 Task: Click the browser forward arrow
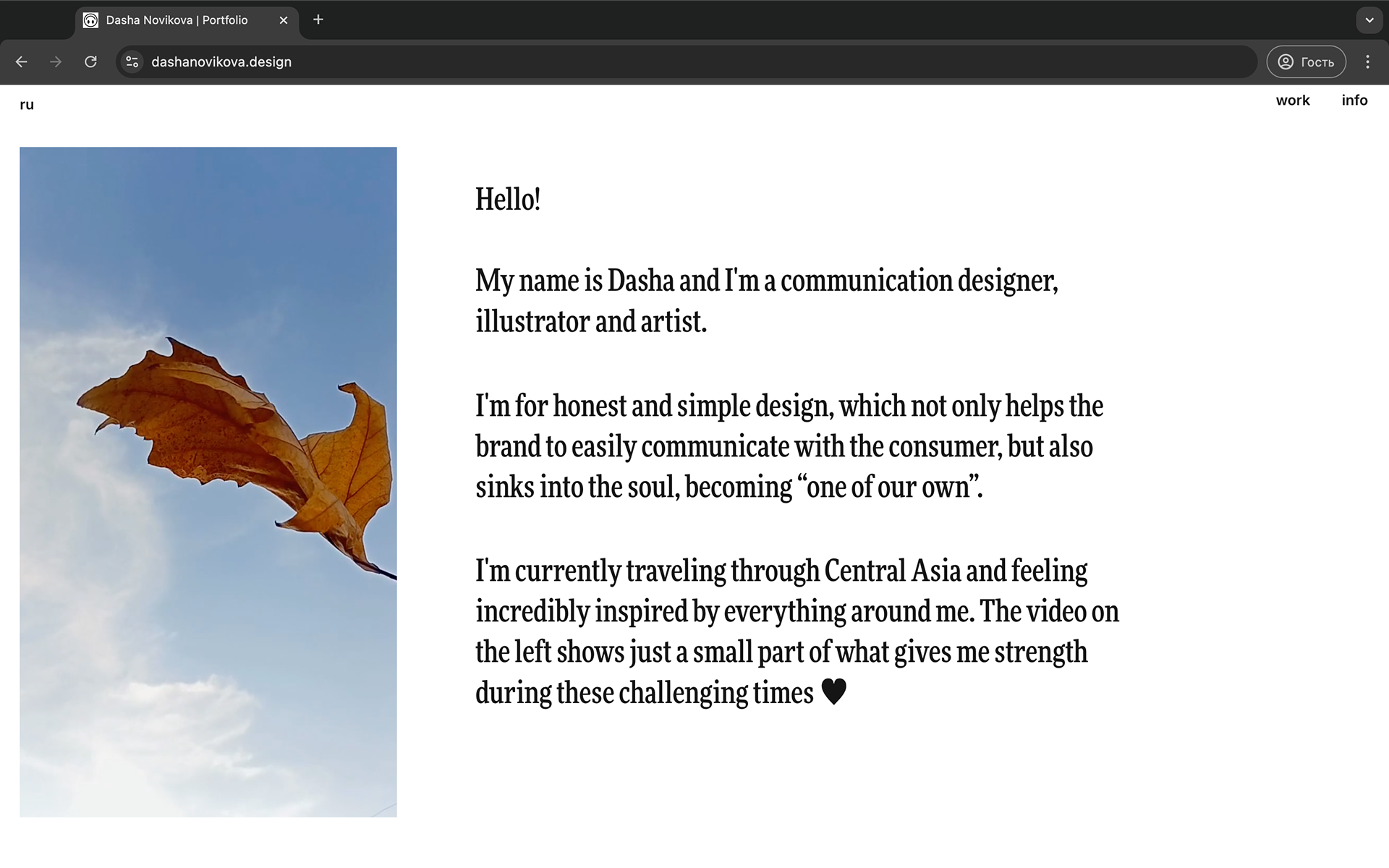tap(56, 62)
